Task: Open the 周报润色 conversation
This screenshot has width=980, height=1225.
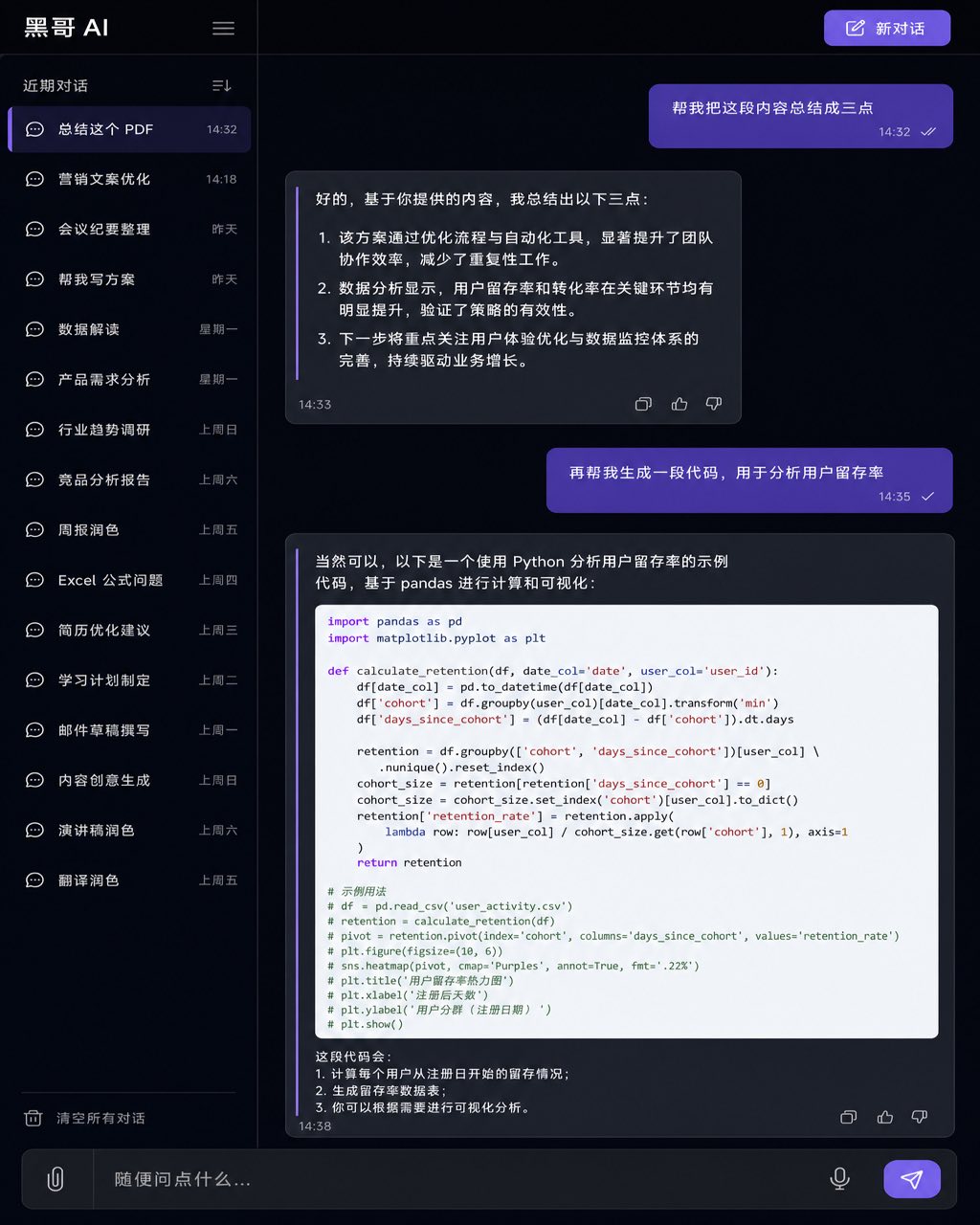Action: pos(129,530)
